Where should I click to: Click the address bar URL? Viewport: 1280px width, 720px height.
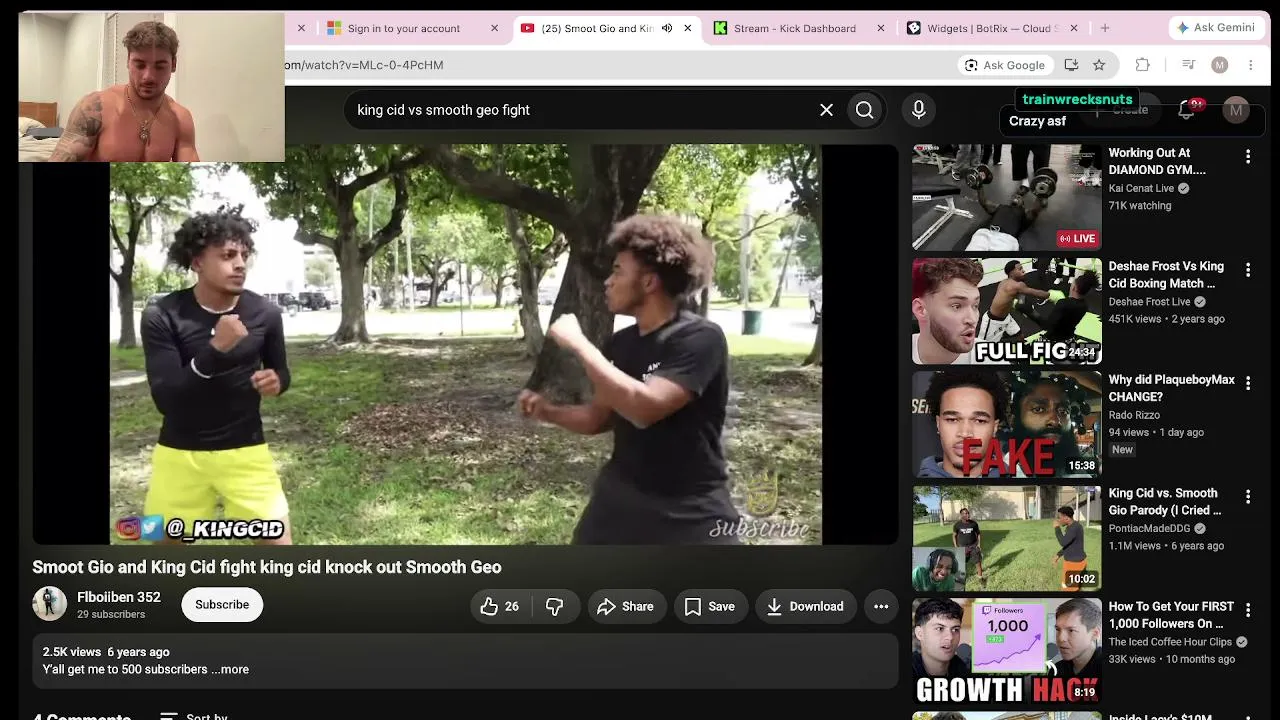[x=364, y=65]
